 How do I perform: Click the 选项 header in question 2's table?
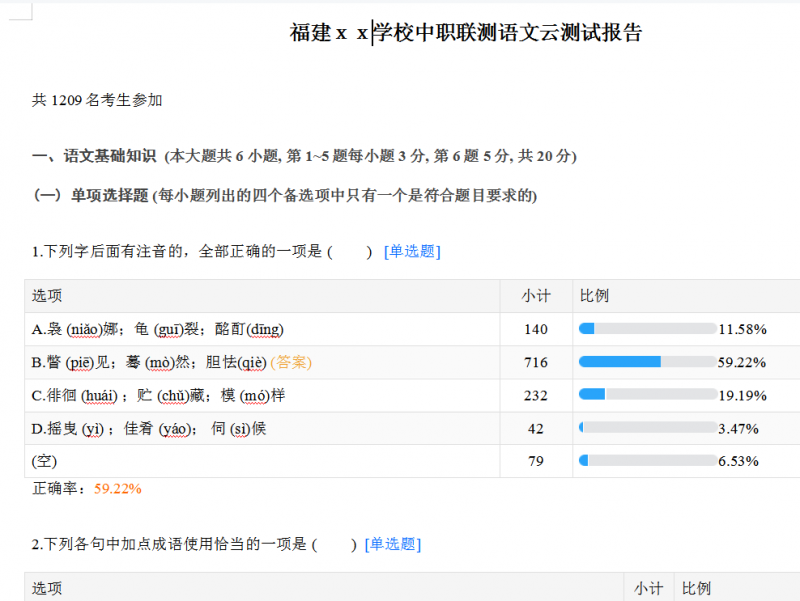(x=47, y=589)
